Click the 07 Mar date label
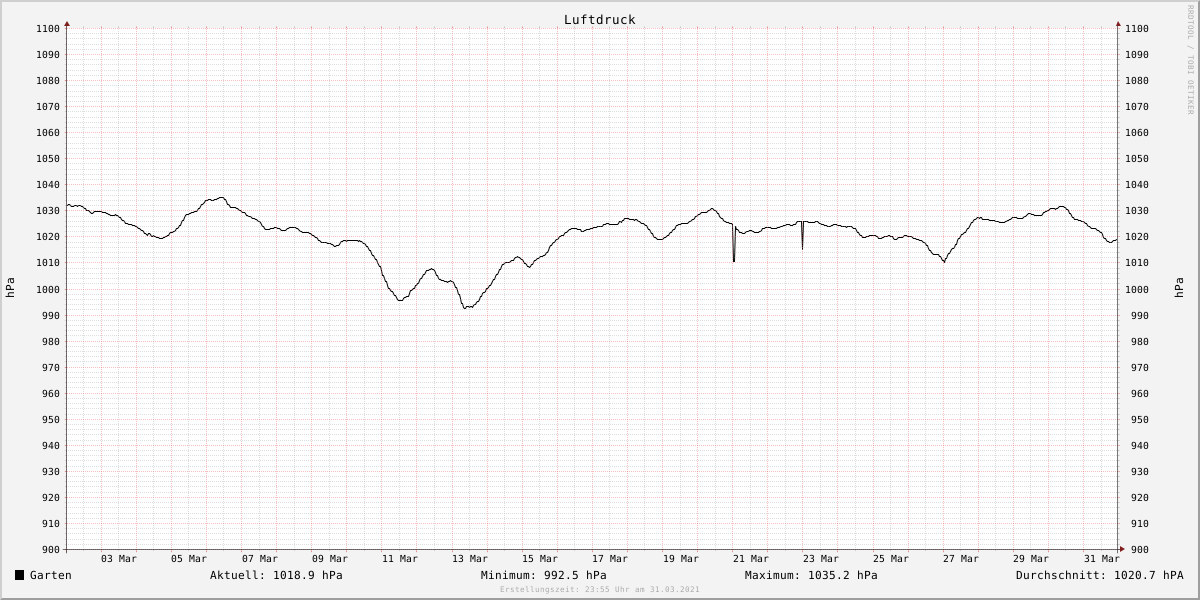Image resolution: width=1200 pixels, height=600 pixels. coord(260,559)
